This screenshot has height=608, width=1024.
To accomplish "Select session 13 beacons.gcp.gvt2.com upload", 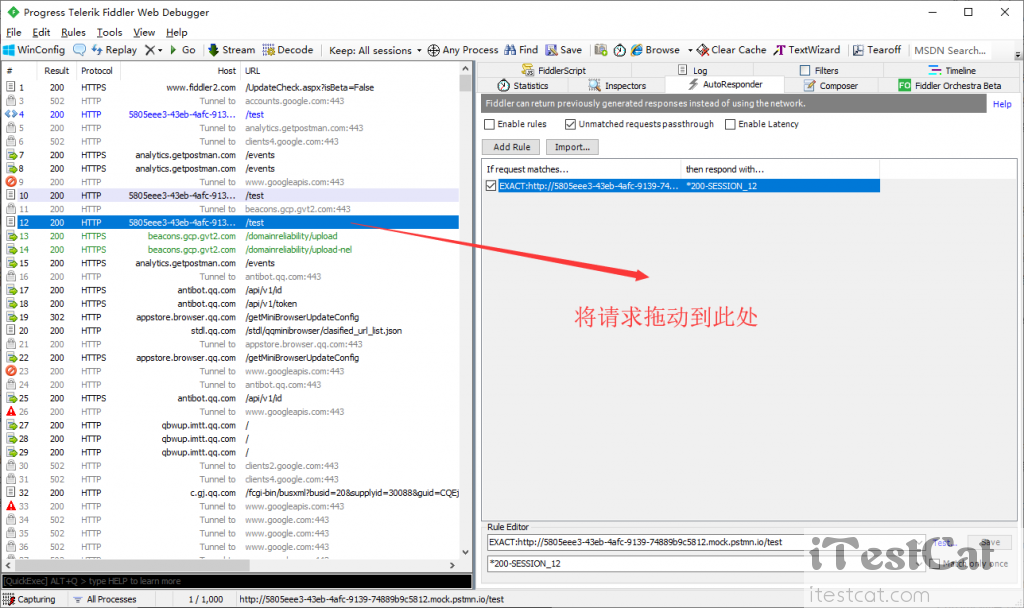I will (x=231, y=236).
